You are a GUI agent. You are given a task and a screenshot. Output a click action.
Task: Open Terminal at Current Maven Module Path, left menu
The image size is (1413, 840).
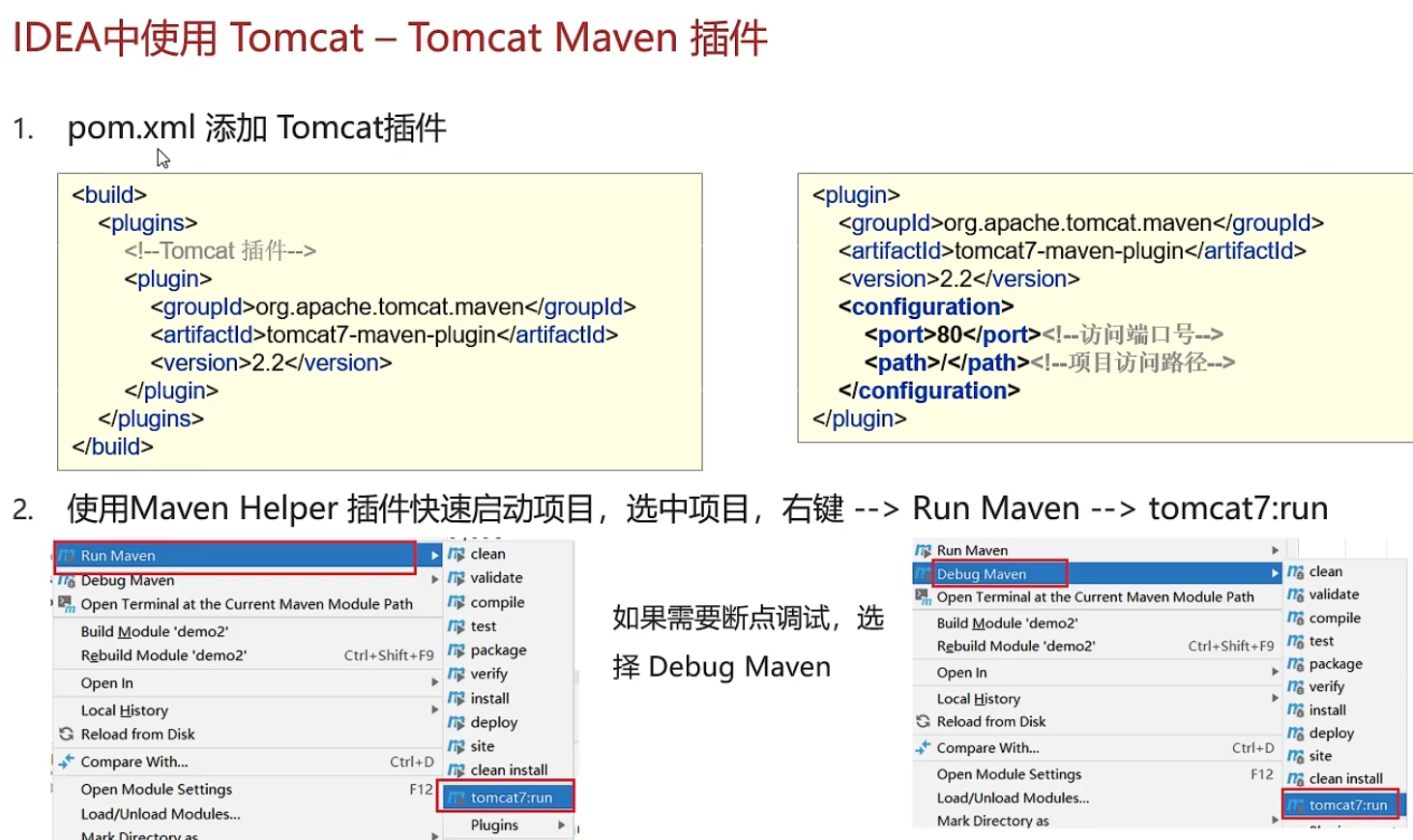point(247,604)
